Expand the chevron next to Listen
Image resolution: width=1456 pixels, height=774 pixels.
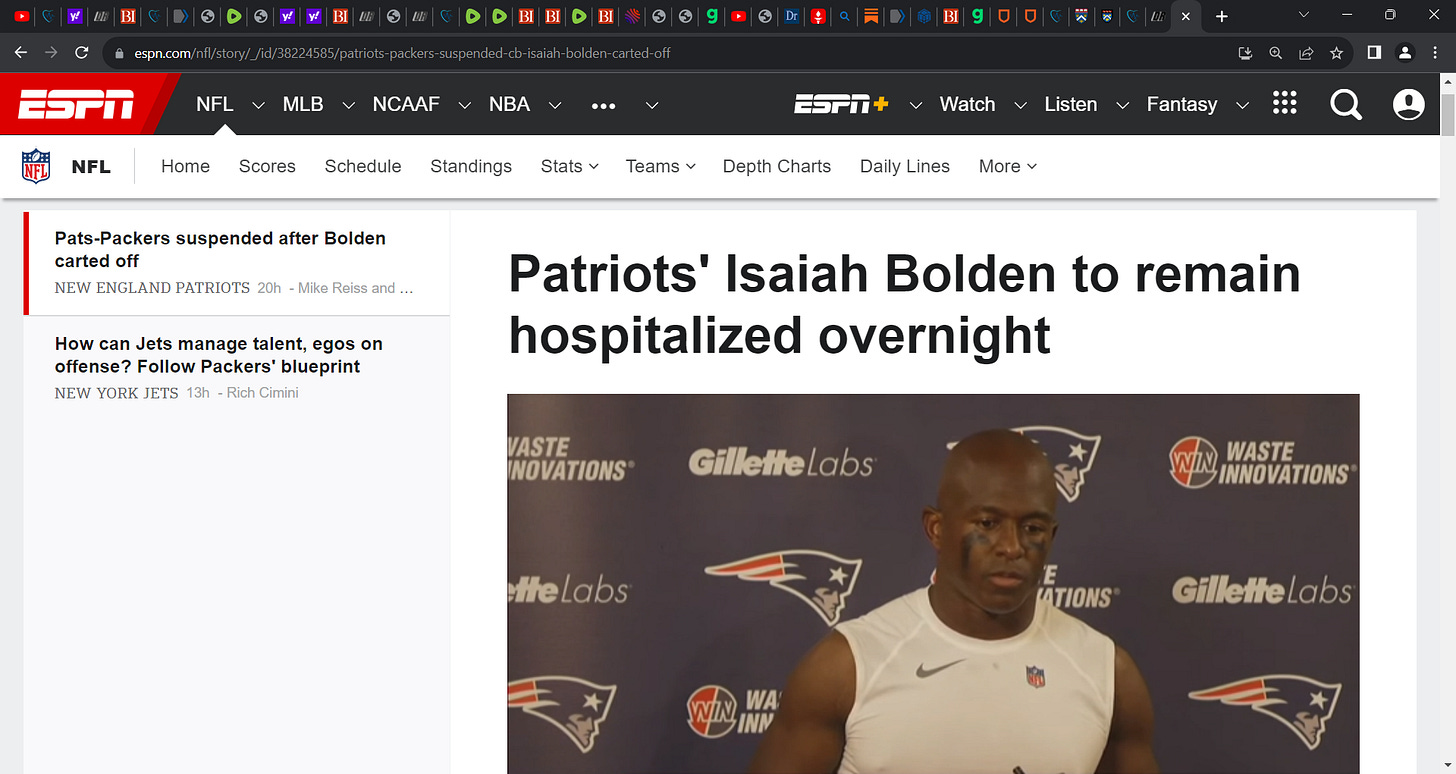(x=1122, y=105)
